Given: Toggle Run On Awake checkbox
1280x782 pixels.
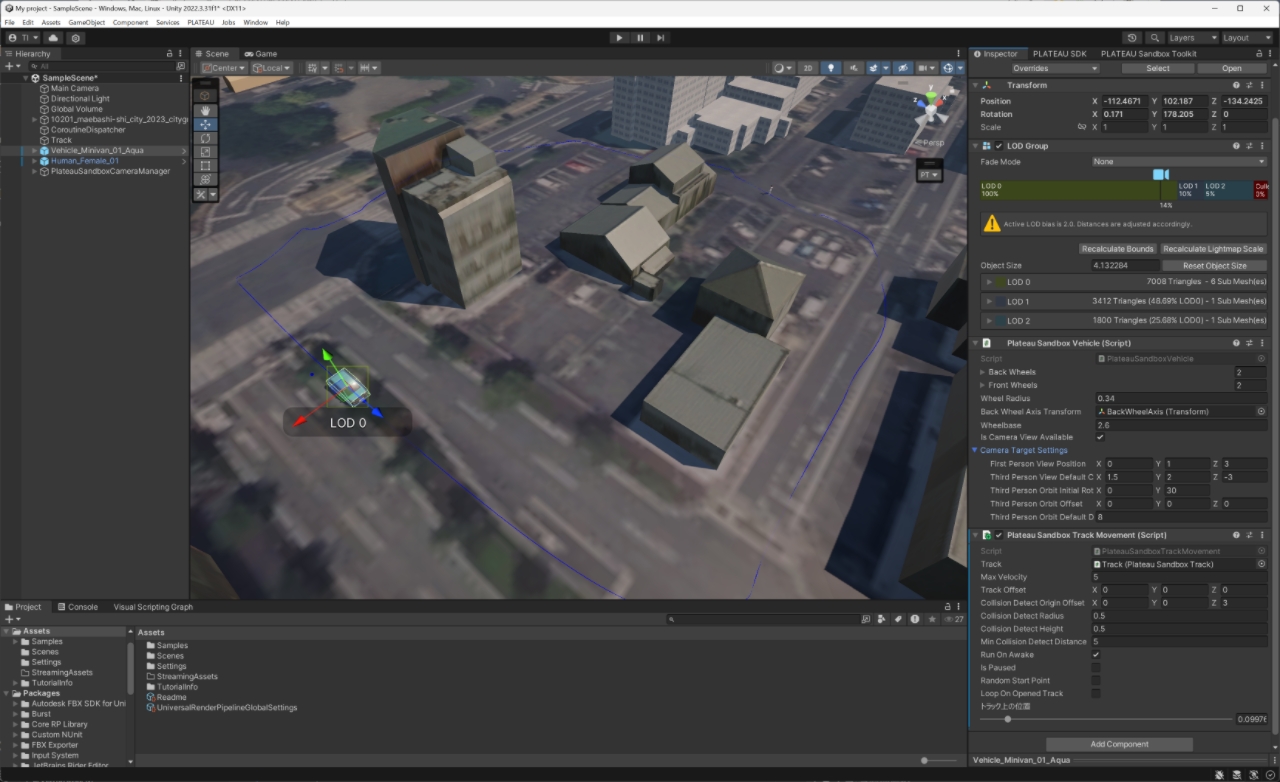Looking at the screenshot, I should coord(1096,655).
